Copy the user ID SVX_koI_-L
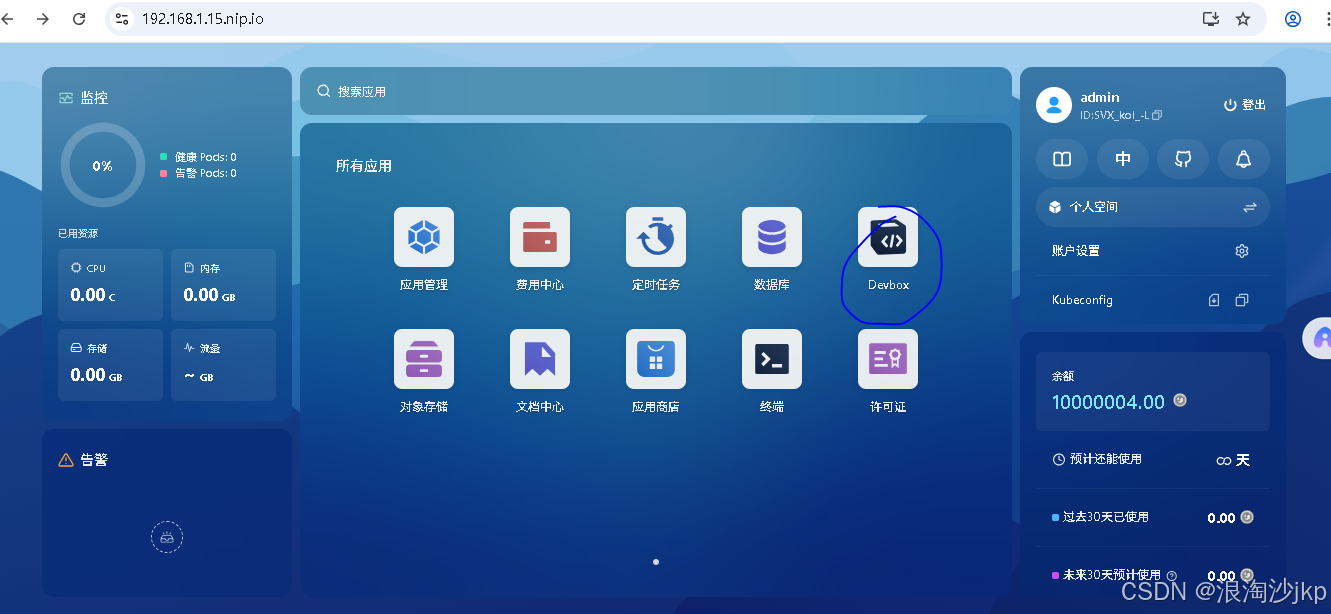This screenshot has width=1331, height=614. pyautogui.click(x=1157, y=116)
